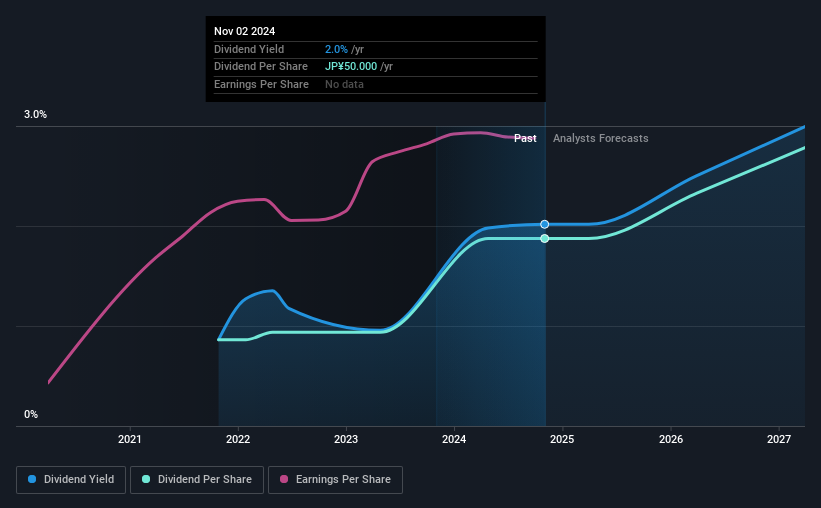The width and height of the screenshot is (821, 508).
Task: Click the pink Earnings Per Share legend dot
Action: coord(284,479)
